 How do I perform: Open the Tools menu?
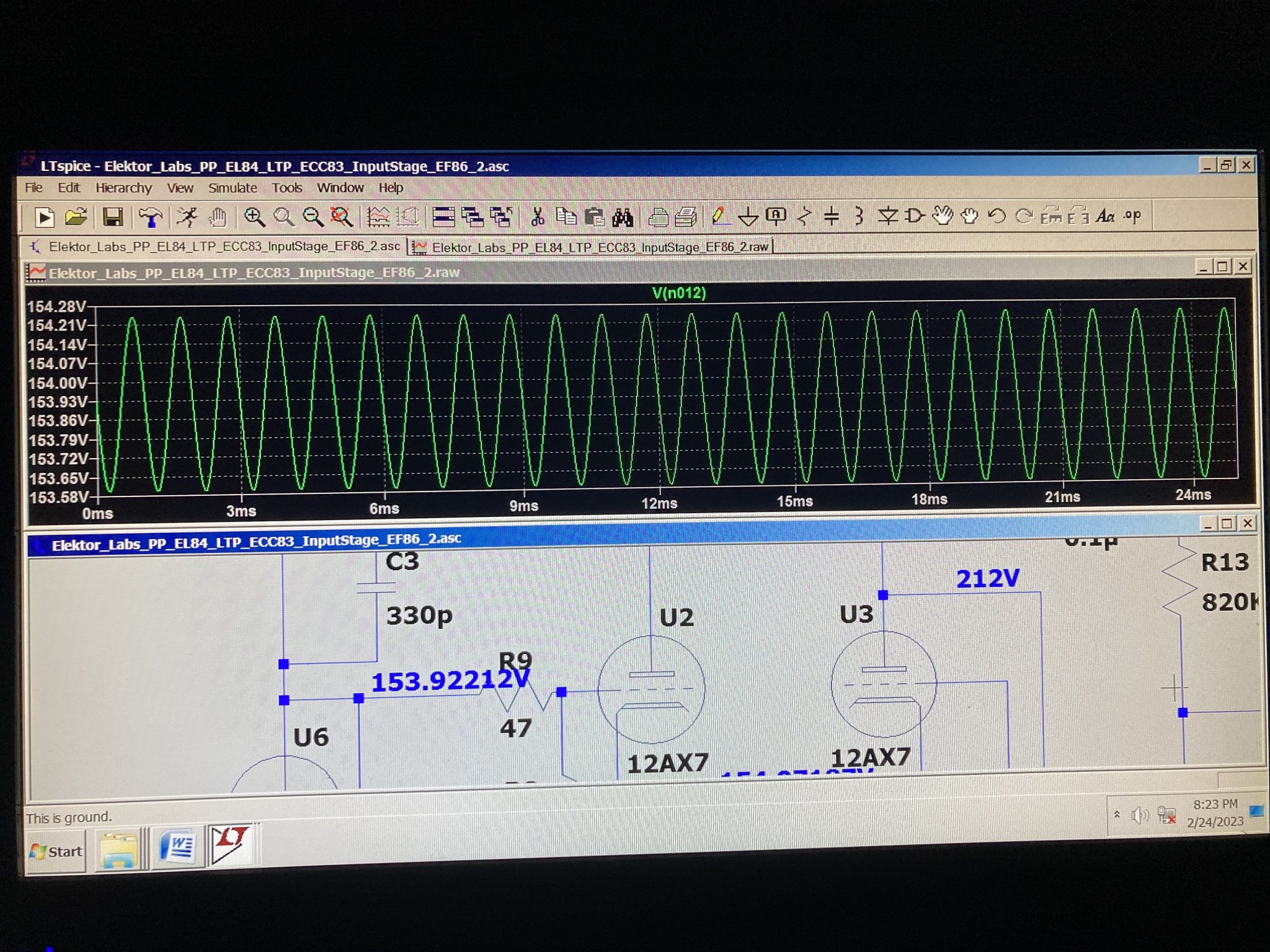point(286,187)
